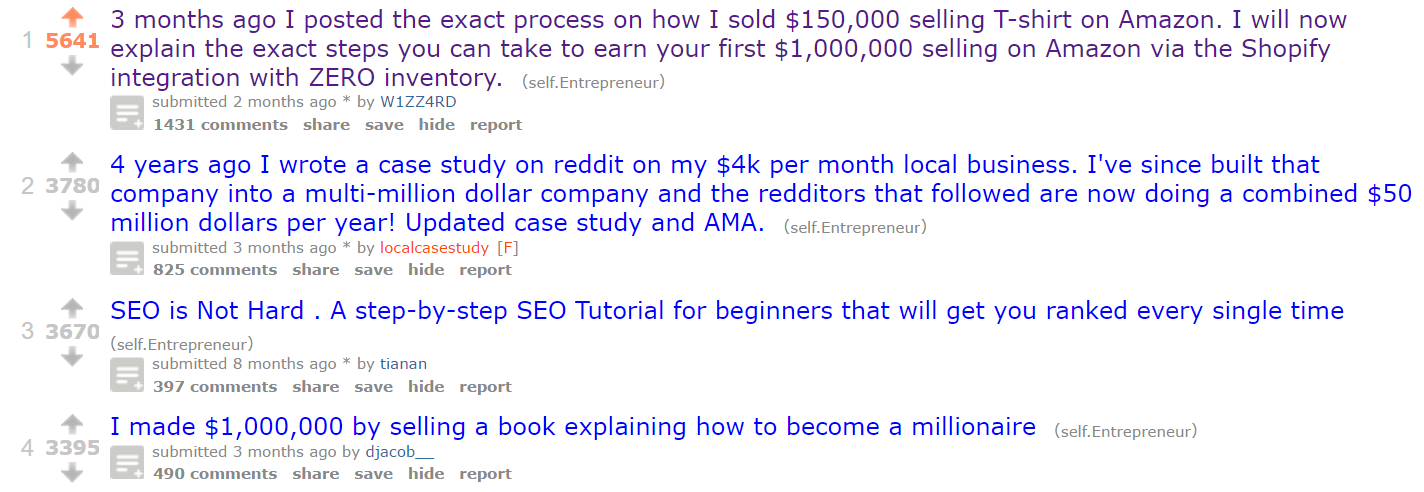Upvote the Amazon T-shirt post
1424x492 pixels.
[x=72, y=17]
